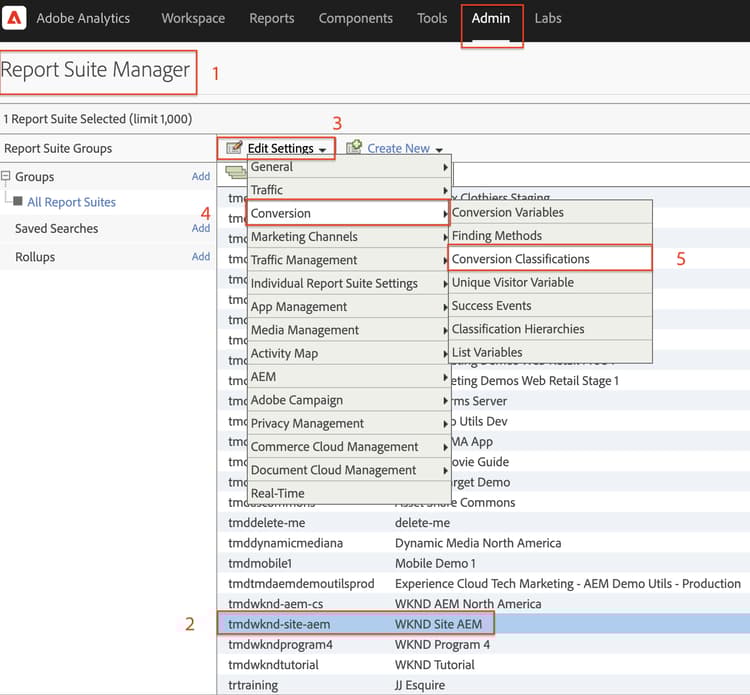Click the Edit Settings pencil icon
This screenshot has height=695, width=750.
(235, 148)
